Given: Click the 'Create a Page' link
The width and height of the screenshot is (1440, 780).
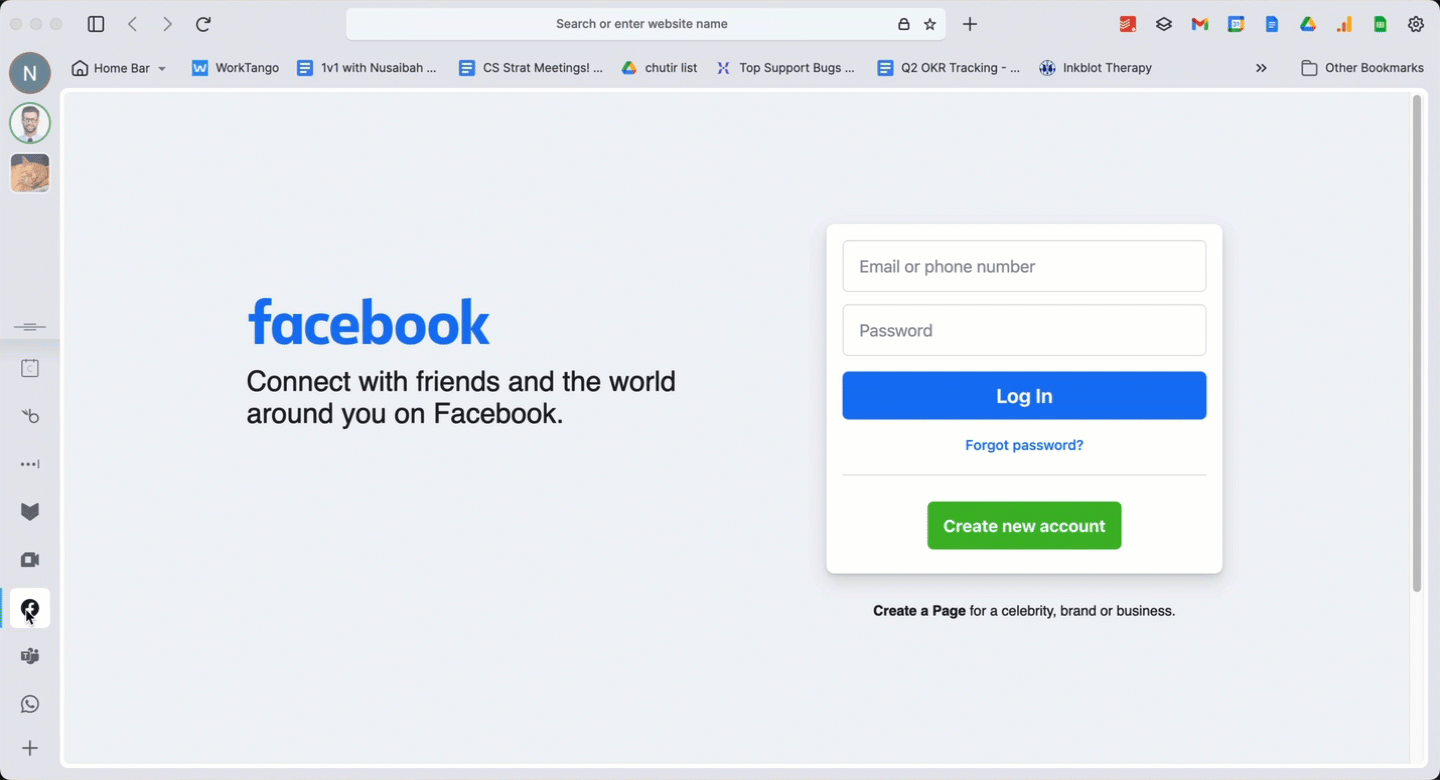Looking at the screenshot, I should tap(919, 610).
